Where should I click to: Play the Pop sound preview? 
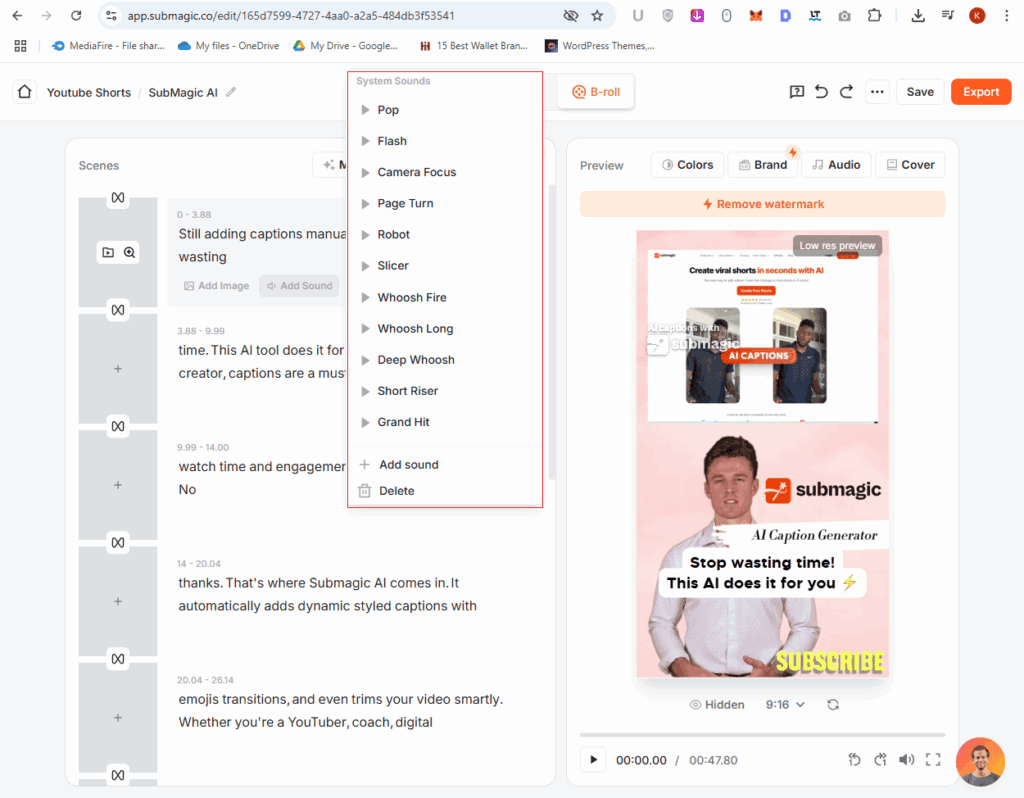pos(365,110)
